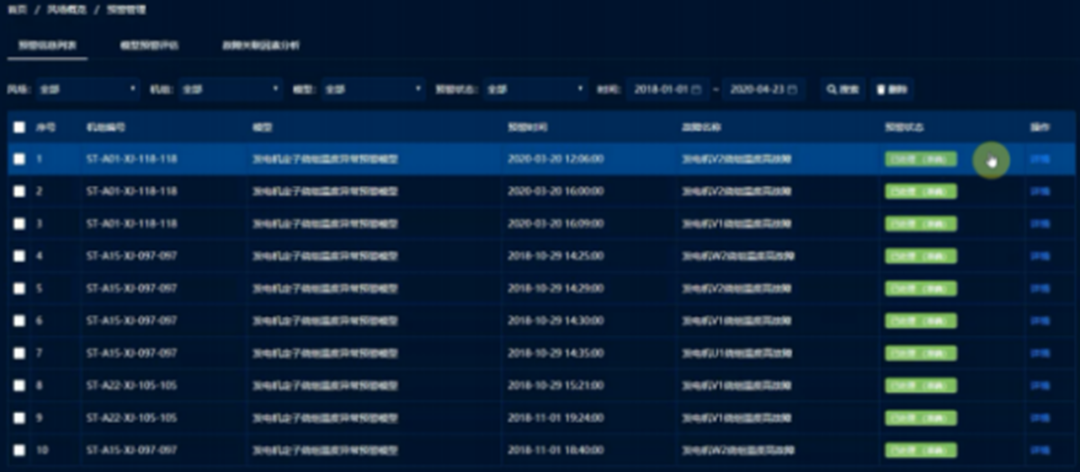Screen dimensions: 1080x472
Task: Click the magnifier search button
Action: pyautogui.click(x=842, y=90)
